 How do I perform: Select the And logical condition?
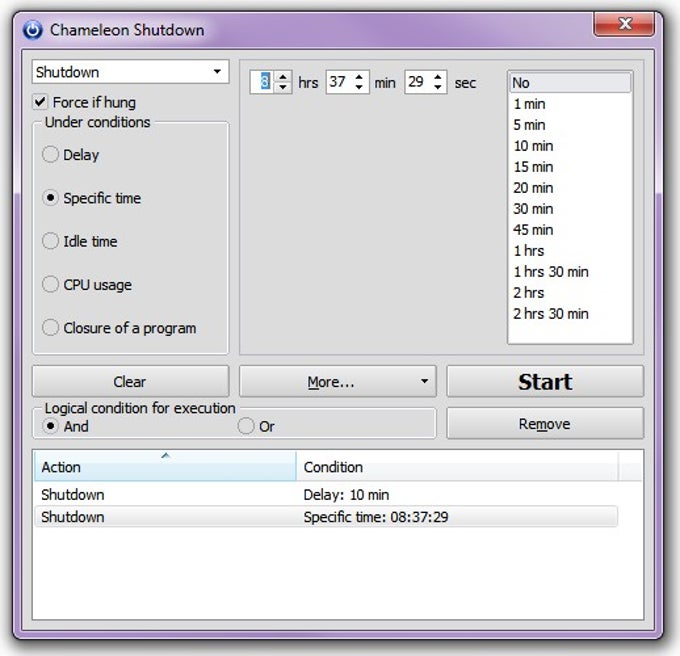coord(50,426)
